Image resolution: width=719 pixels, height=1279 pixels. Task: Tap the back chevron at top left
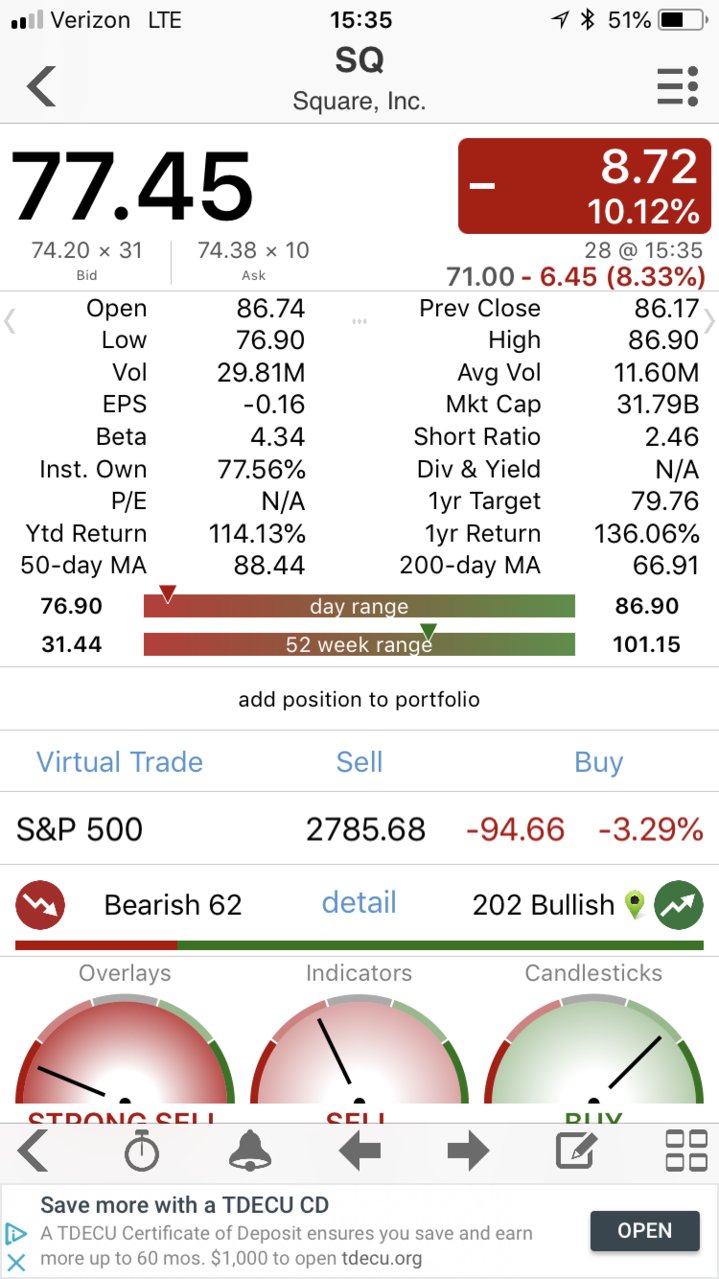[x=41, y=86]
